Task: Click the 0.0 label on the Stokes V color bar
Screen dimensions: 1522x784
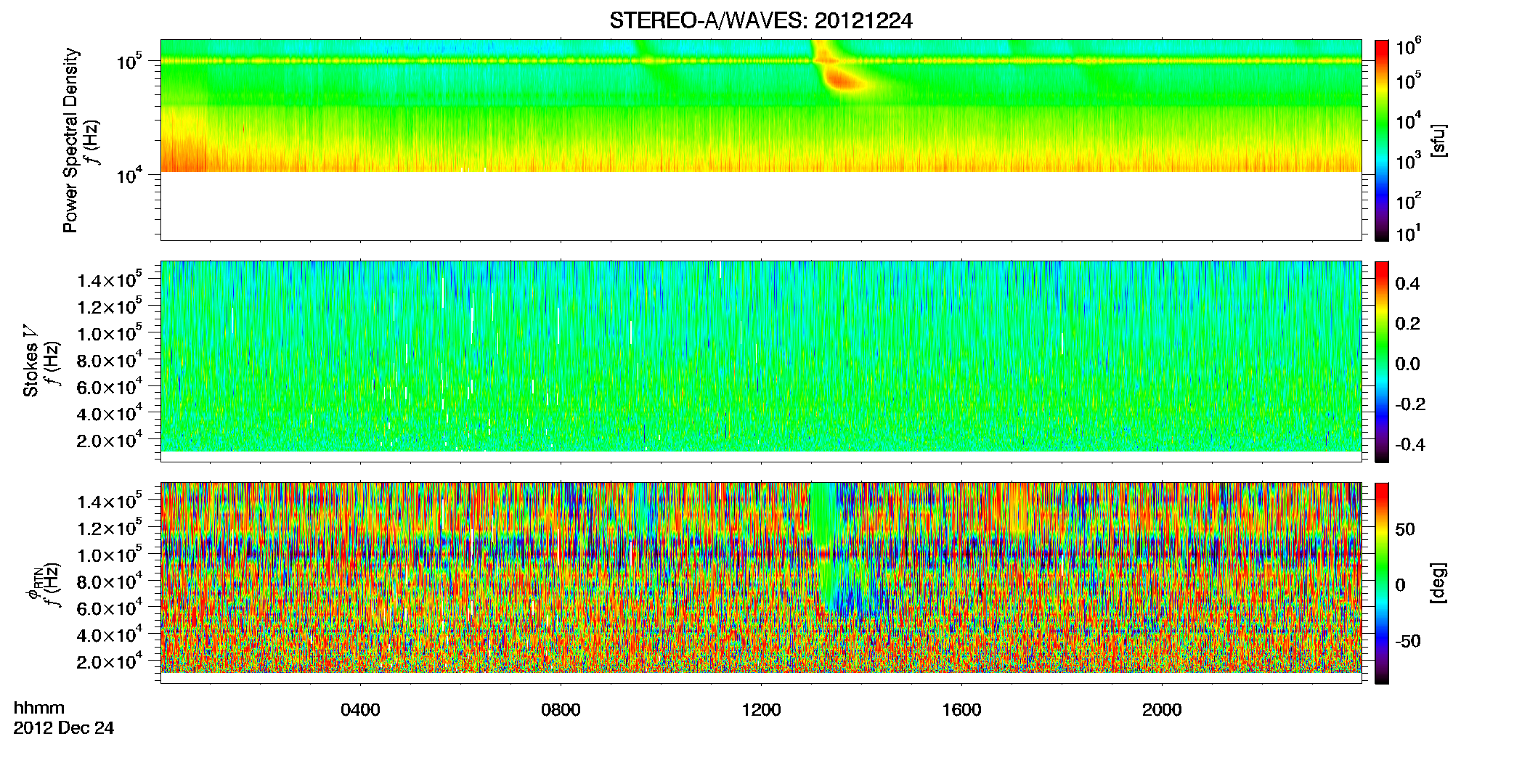Action: [x=1407, y=364]
